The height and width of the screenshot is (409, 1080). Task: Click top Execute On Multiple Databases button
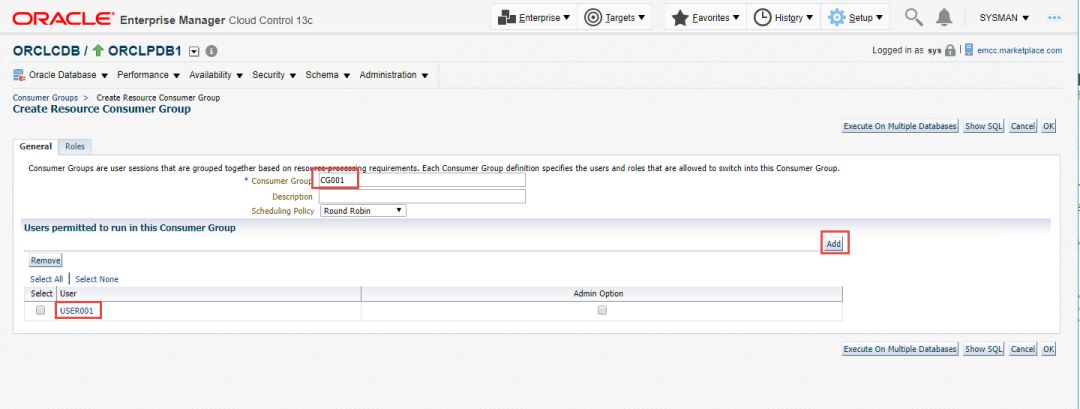tap(900, 127)
